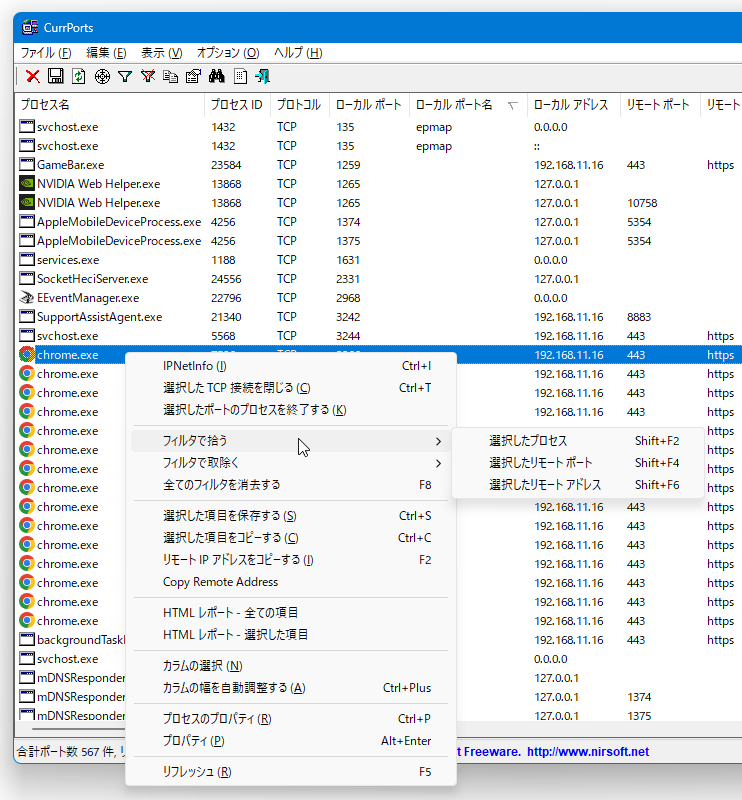Click the crossed-out funnel clear-filter icon
The image size is (742, 800).
coord(148,77)
